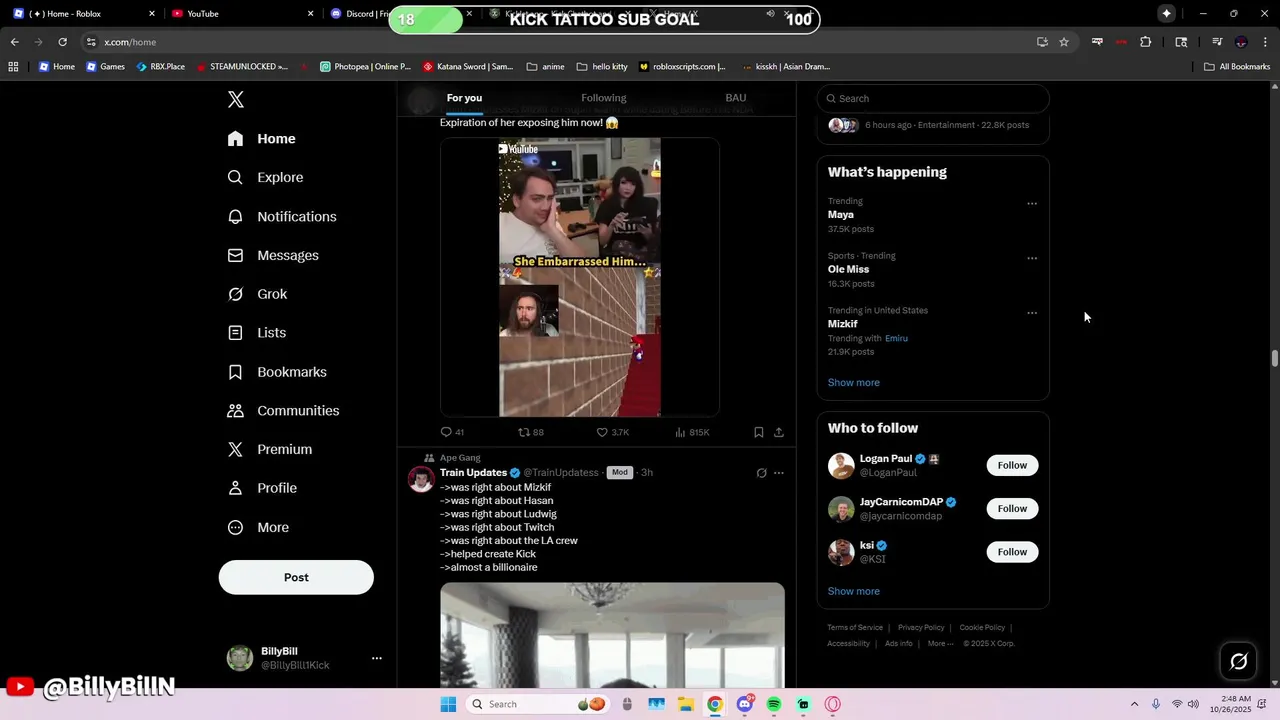Open the BillyBill account menu dots

(377, 658)
